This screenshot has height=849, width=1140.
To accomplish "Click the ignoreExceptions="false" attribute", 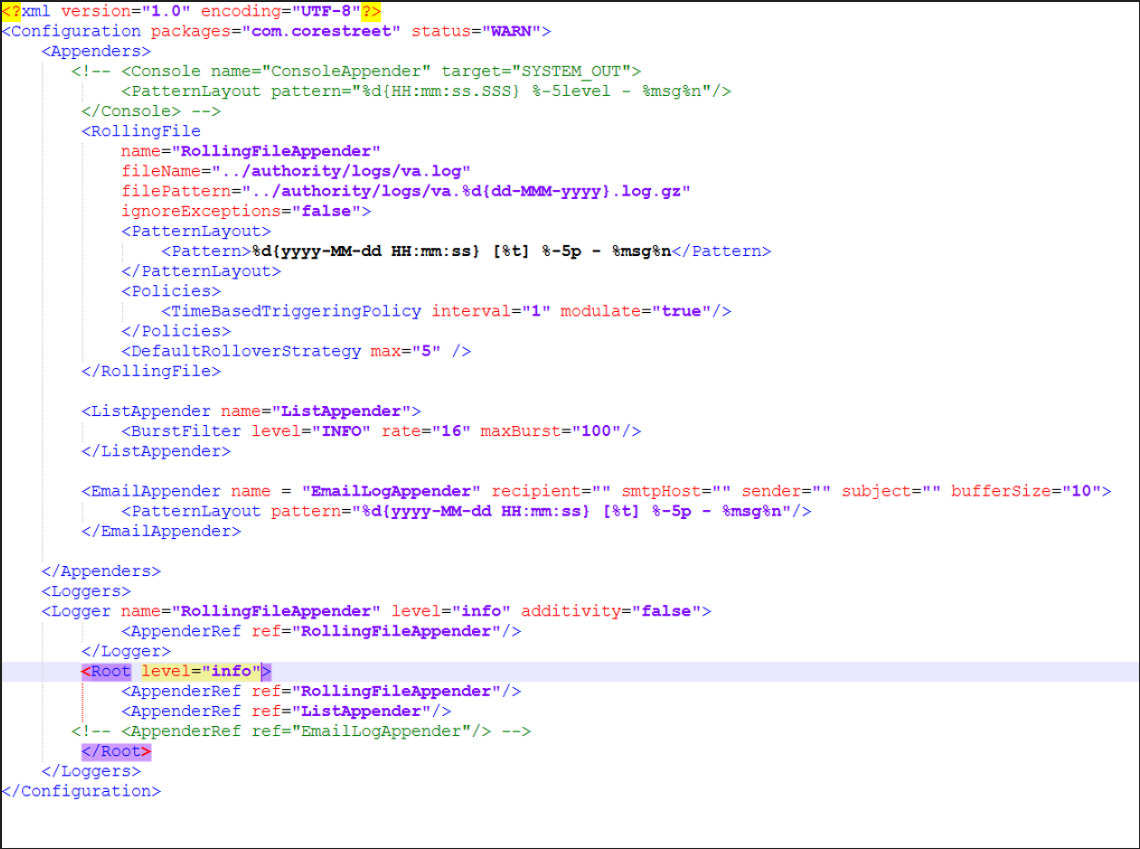I will [245, 211].
